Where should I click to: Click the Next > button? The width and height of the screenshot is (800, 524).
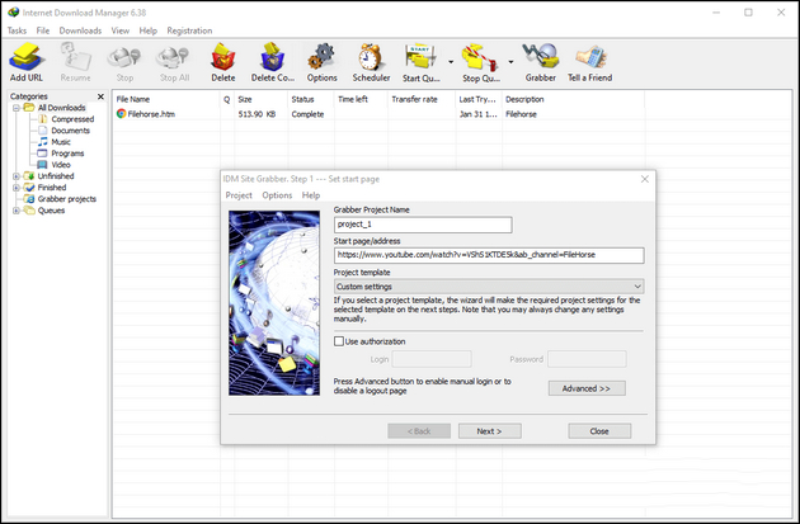[489, 431]
